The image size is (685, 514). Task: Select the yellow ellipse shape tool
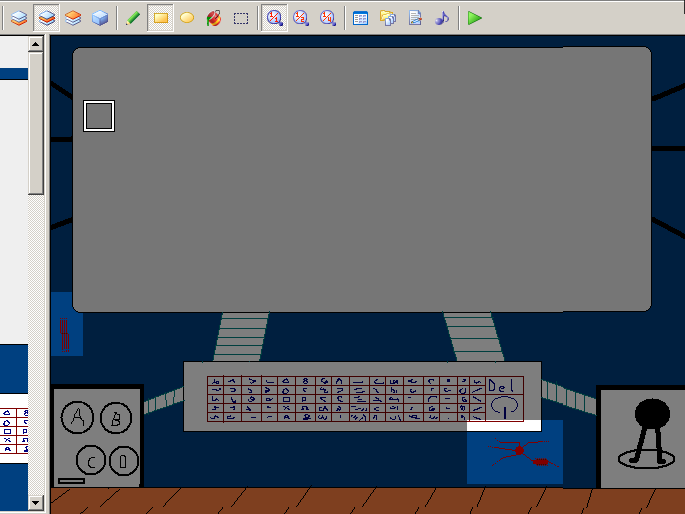(x=187, y=18)
